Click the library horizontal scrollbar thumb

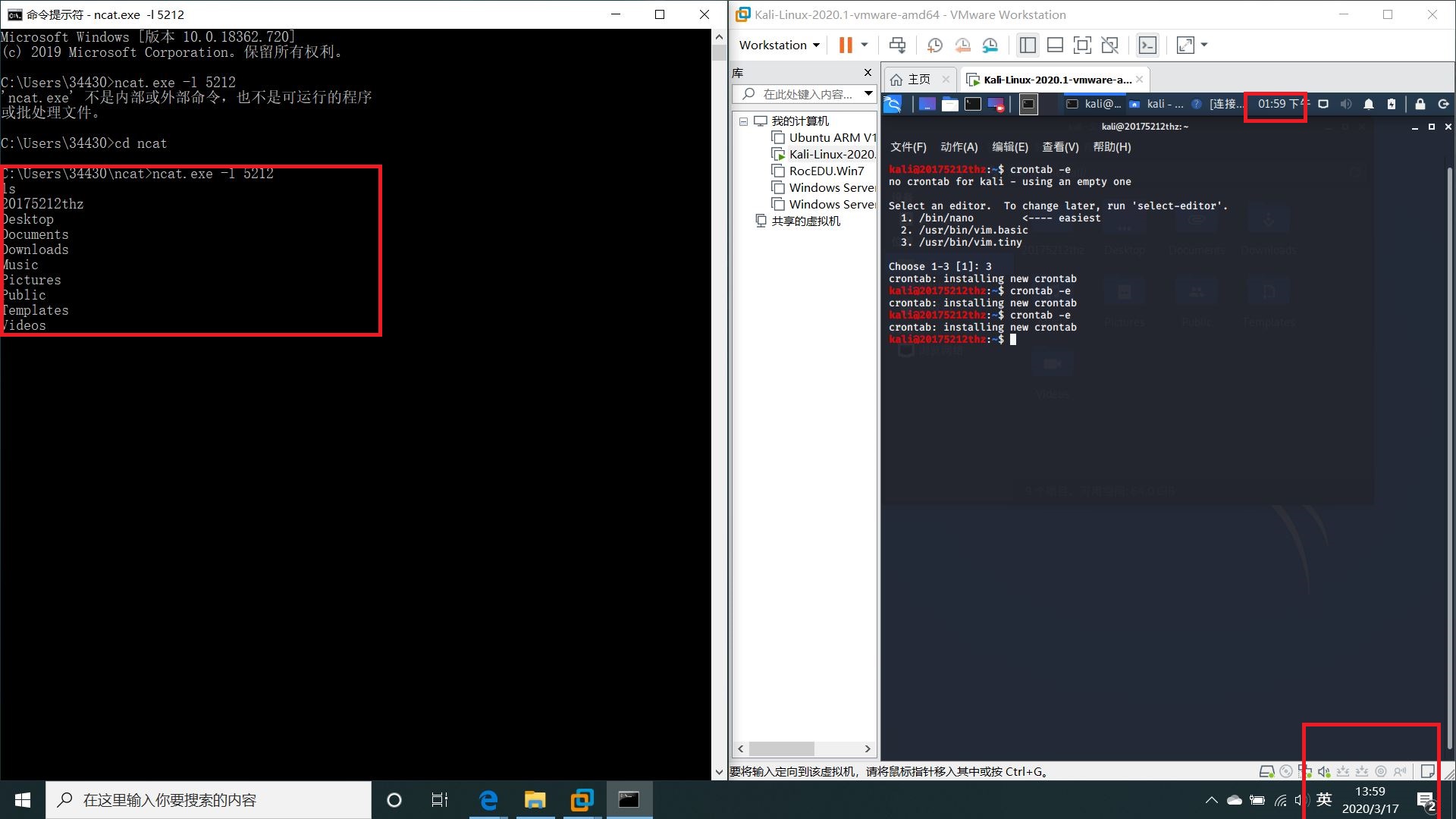pyautogui.click(x=781, y=748)
